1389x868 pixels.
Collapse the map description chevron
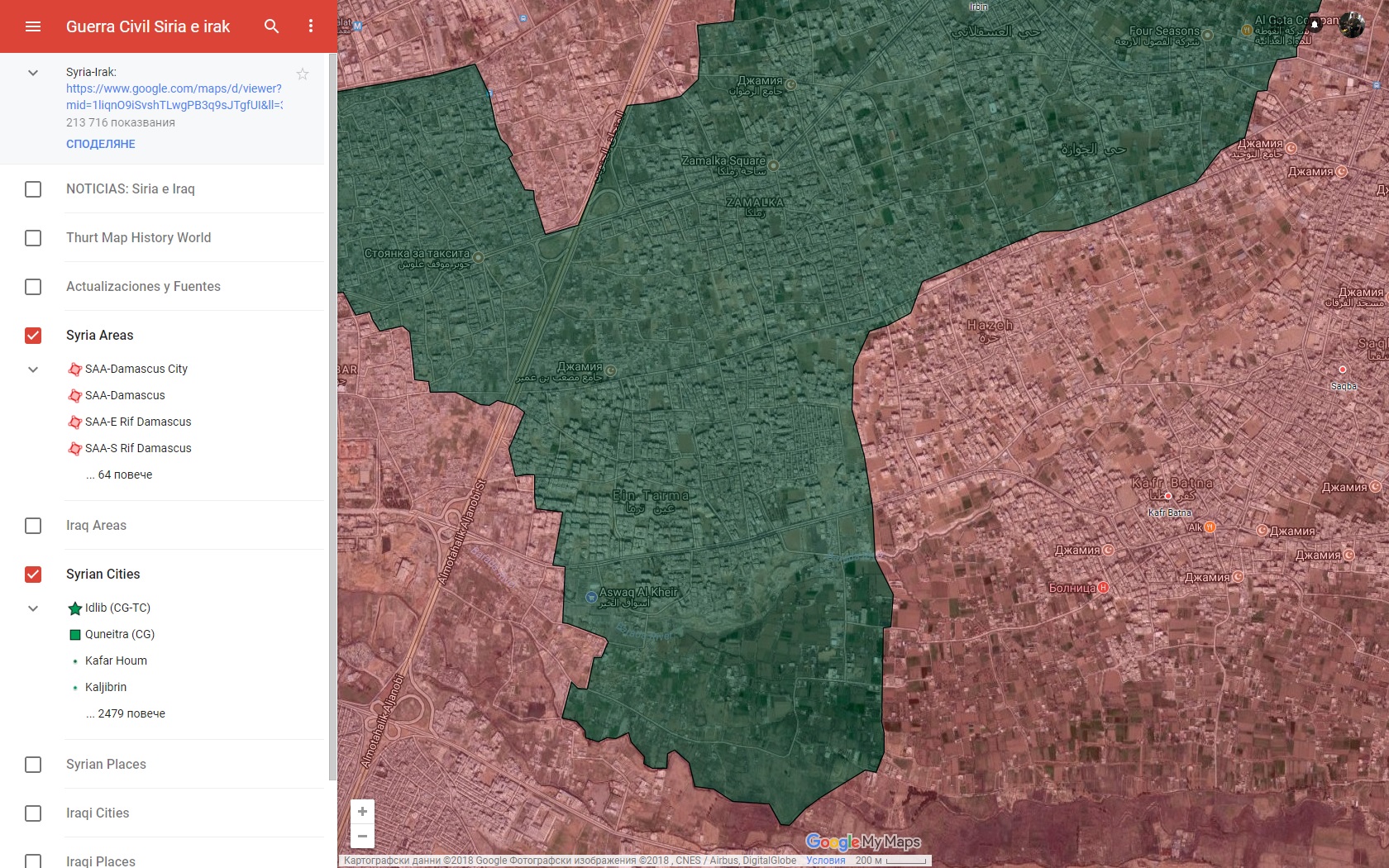[x=33, y=73]
